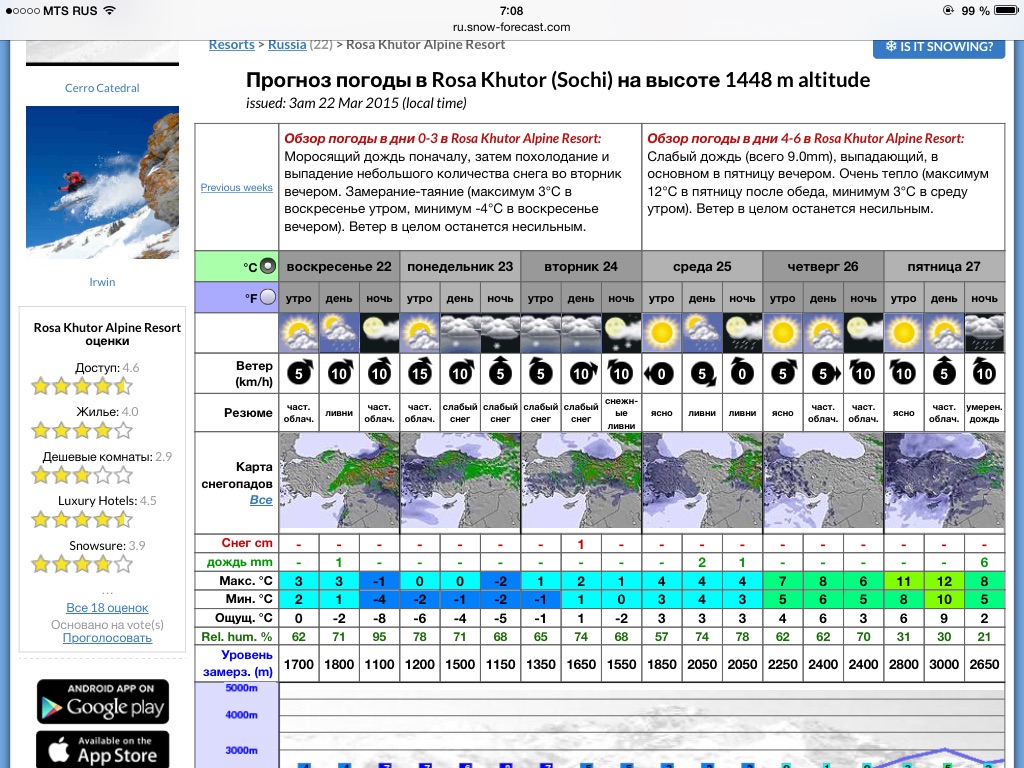
Task: Click the Дешевые комнаты star rating
Action: click(x=82, y=475)
